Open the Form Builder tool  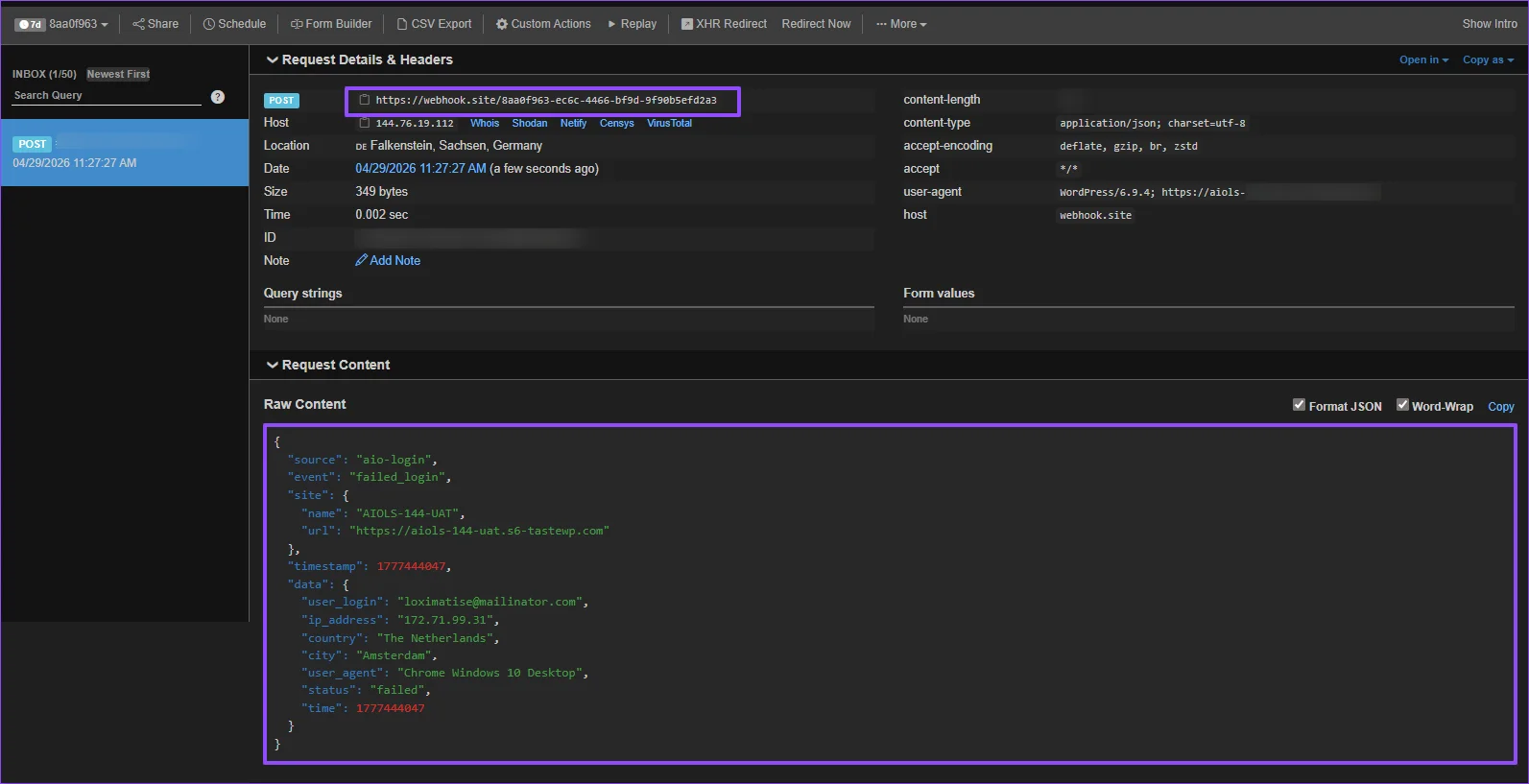331,24
